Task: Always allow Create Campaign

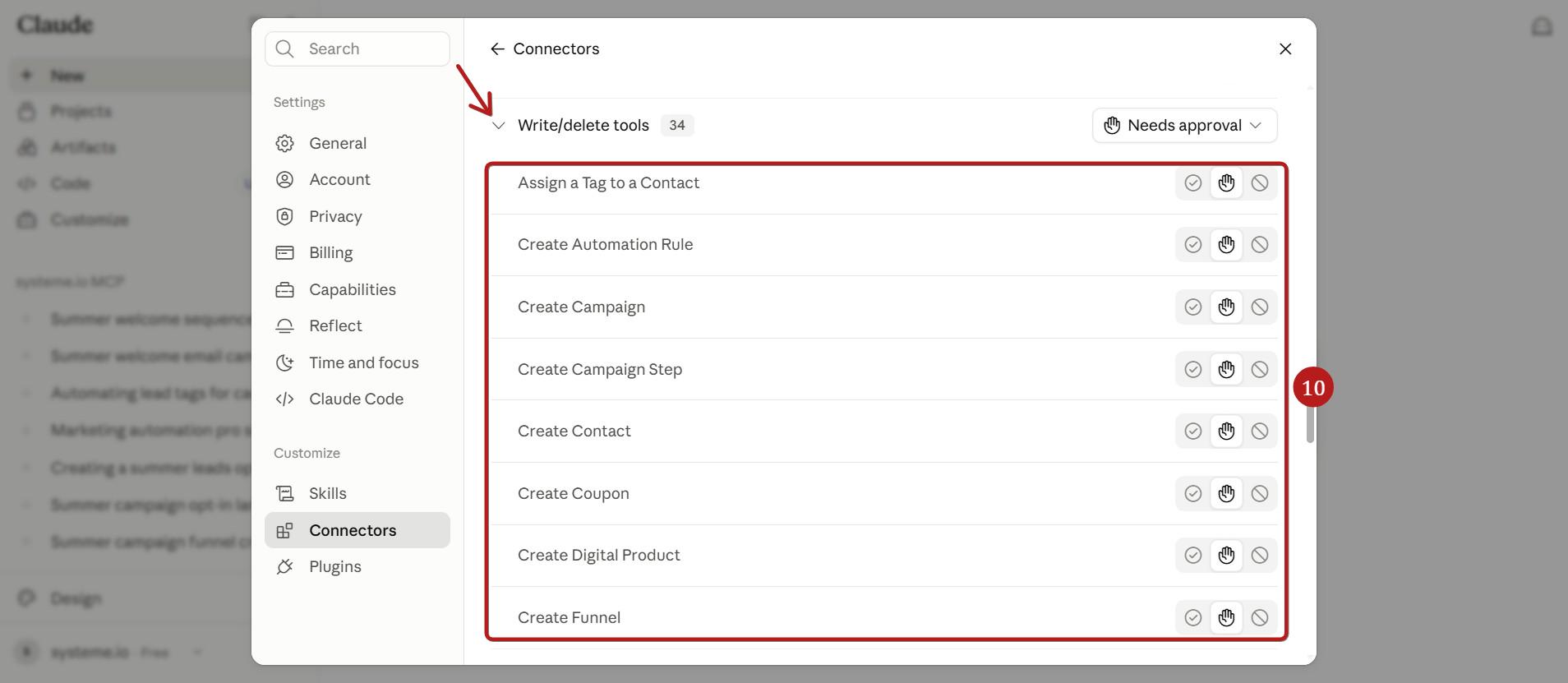Action: point(1193,307)
